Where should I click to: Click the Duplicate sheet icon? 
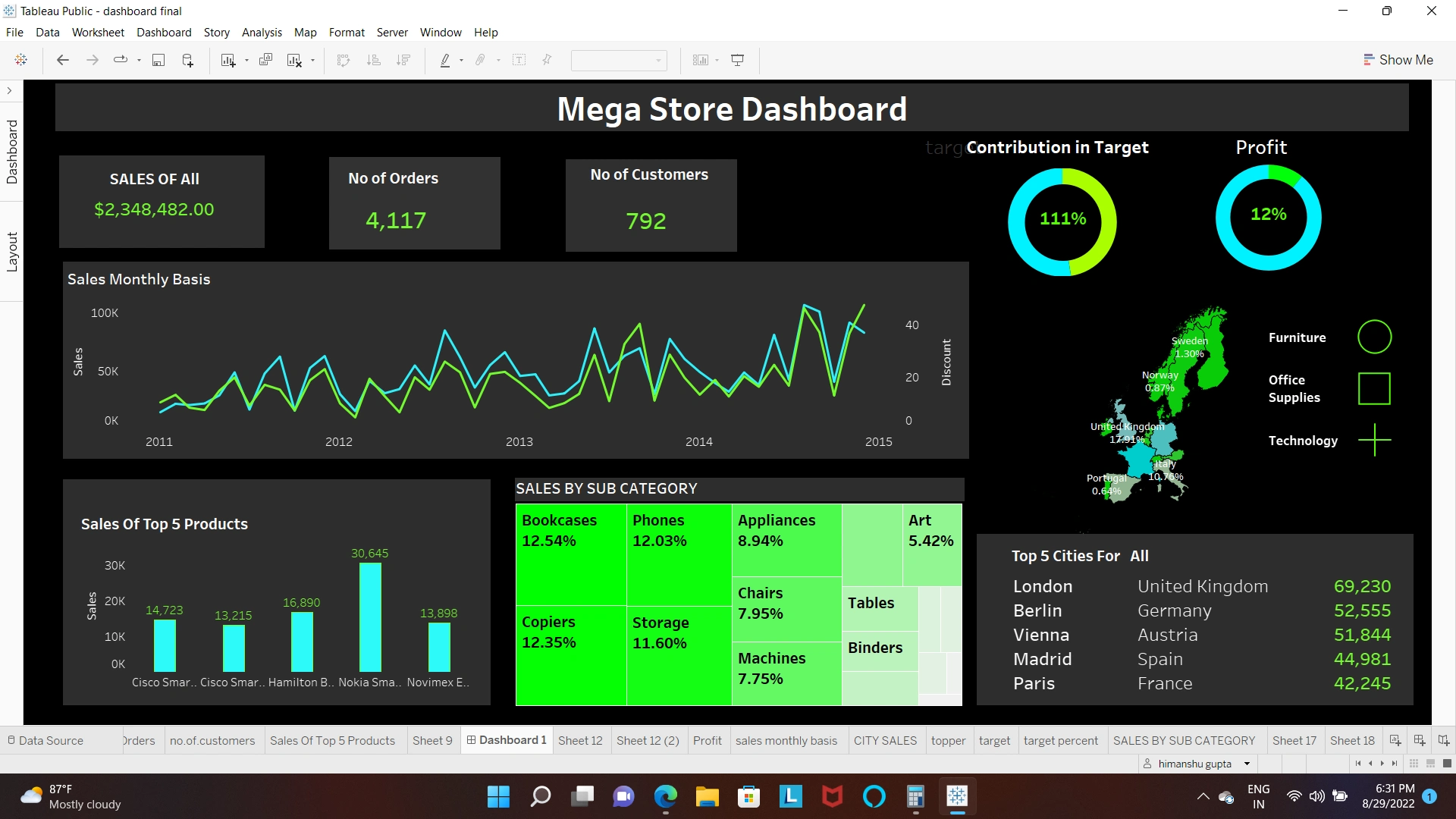click(265, 60)
